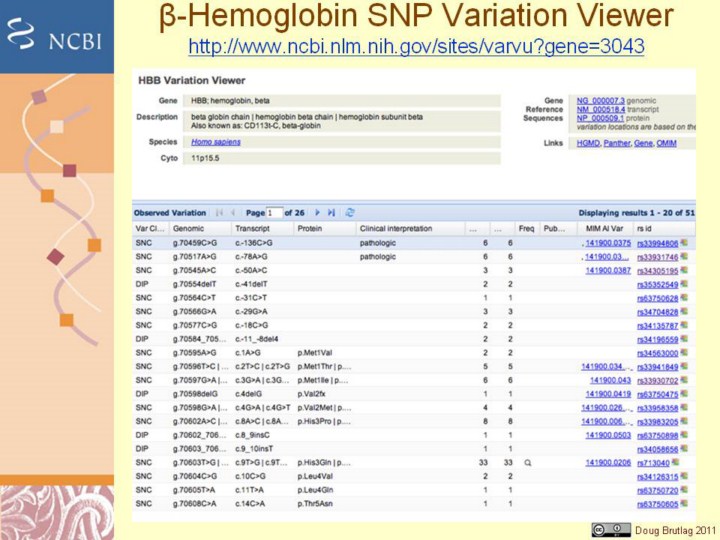Click the page number input field

point(275,213)
